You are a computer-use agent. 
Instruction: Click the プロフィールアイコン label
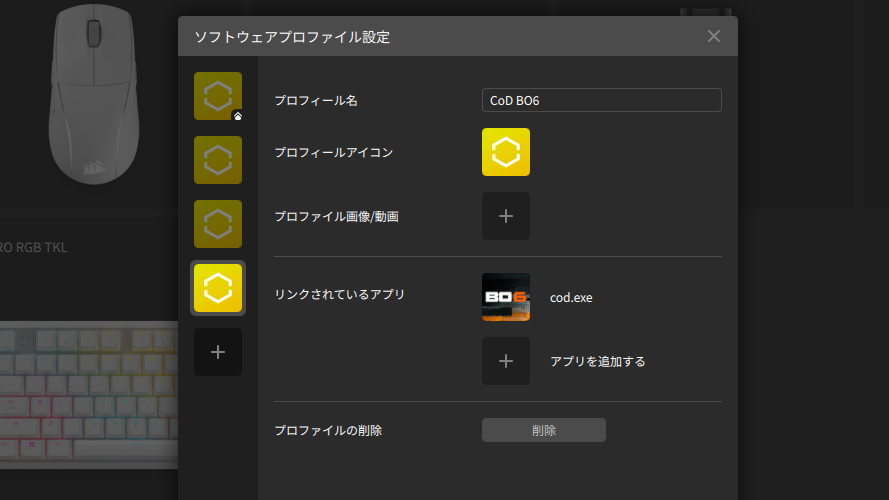coord(333,152)
